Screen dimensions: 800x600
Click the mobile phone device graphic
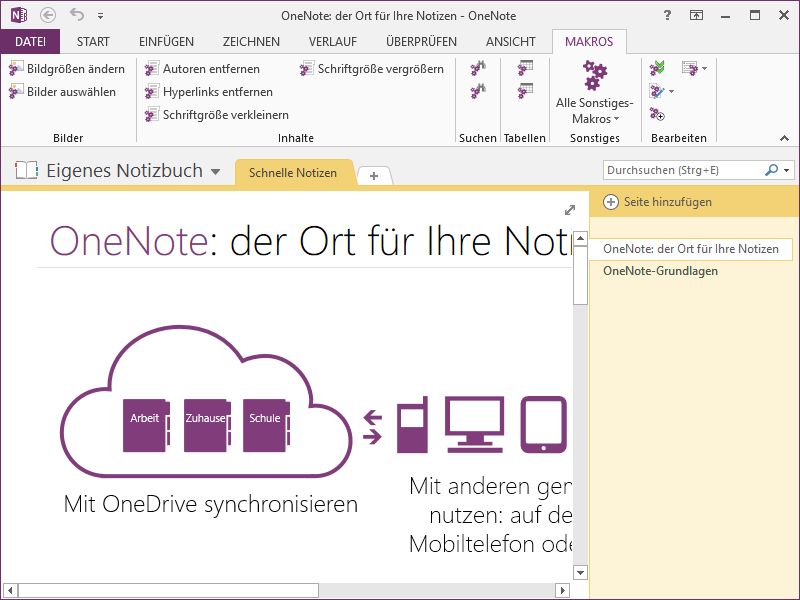(x=412, y=424)
